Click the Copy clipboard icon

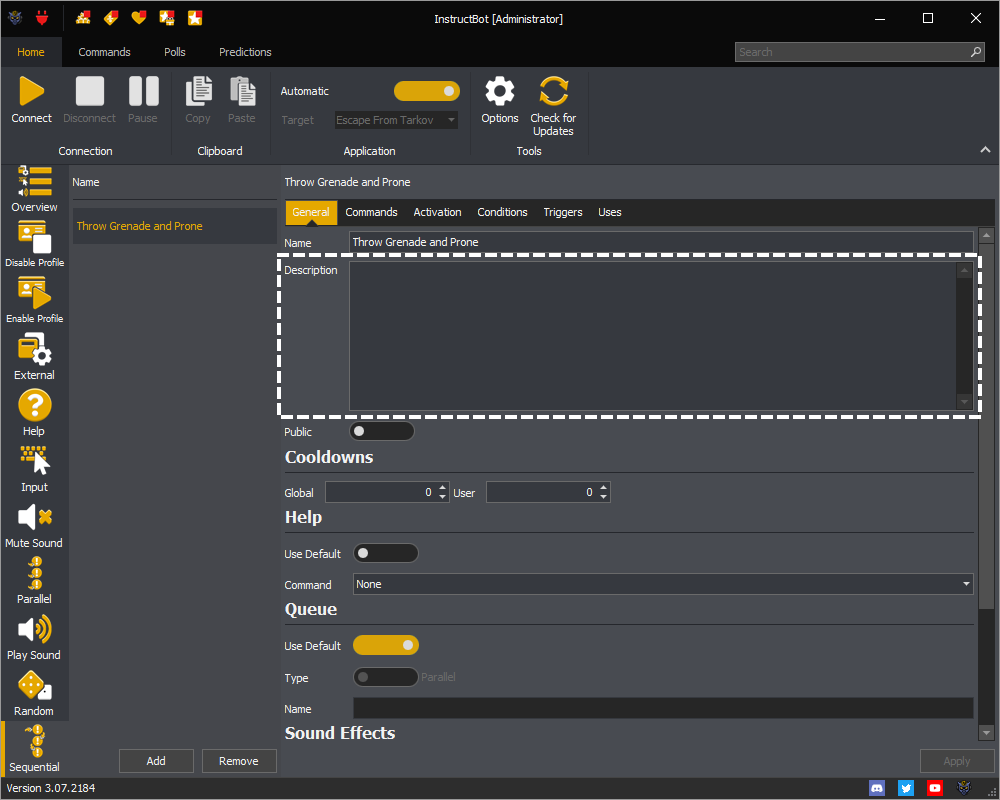click(x=198, y=91)
